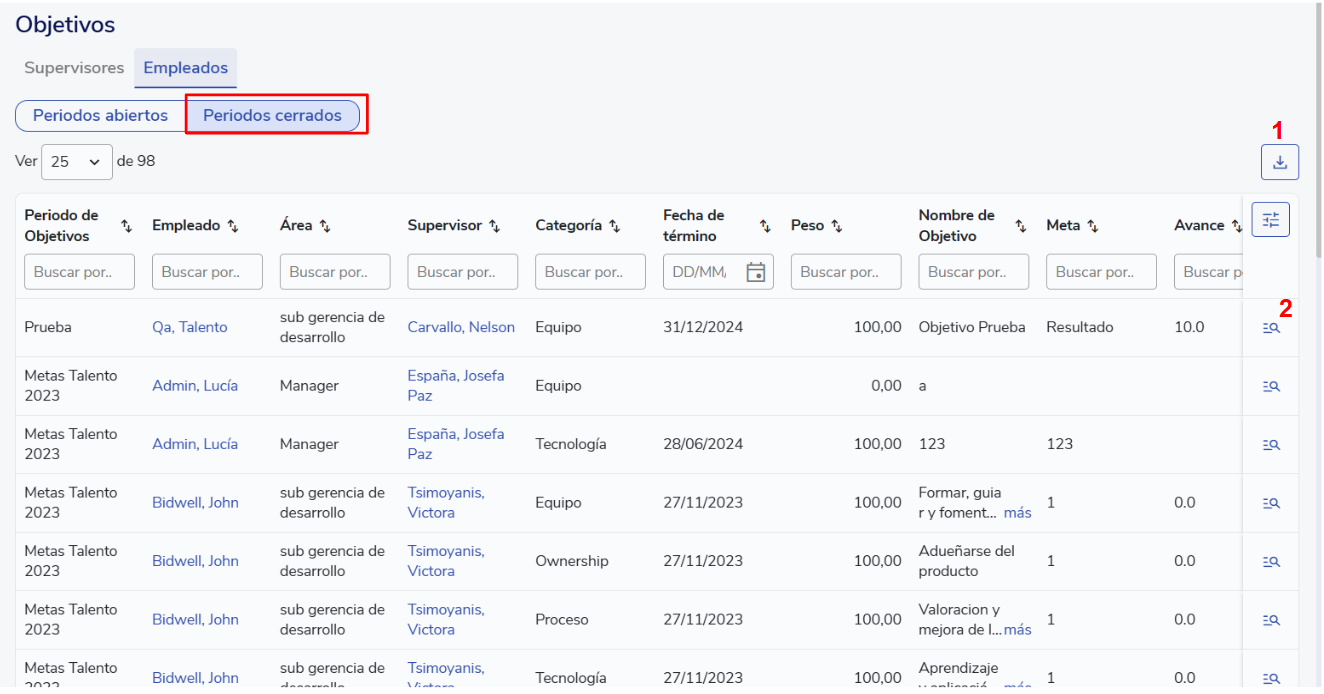
Task: Sort by Peso column
Action: pyautogui.click(x=837, y=226)
